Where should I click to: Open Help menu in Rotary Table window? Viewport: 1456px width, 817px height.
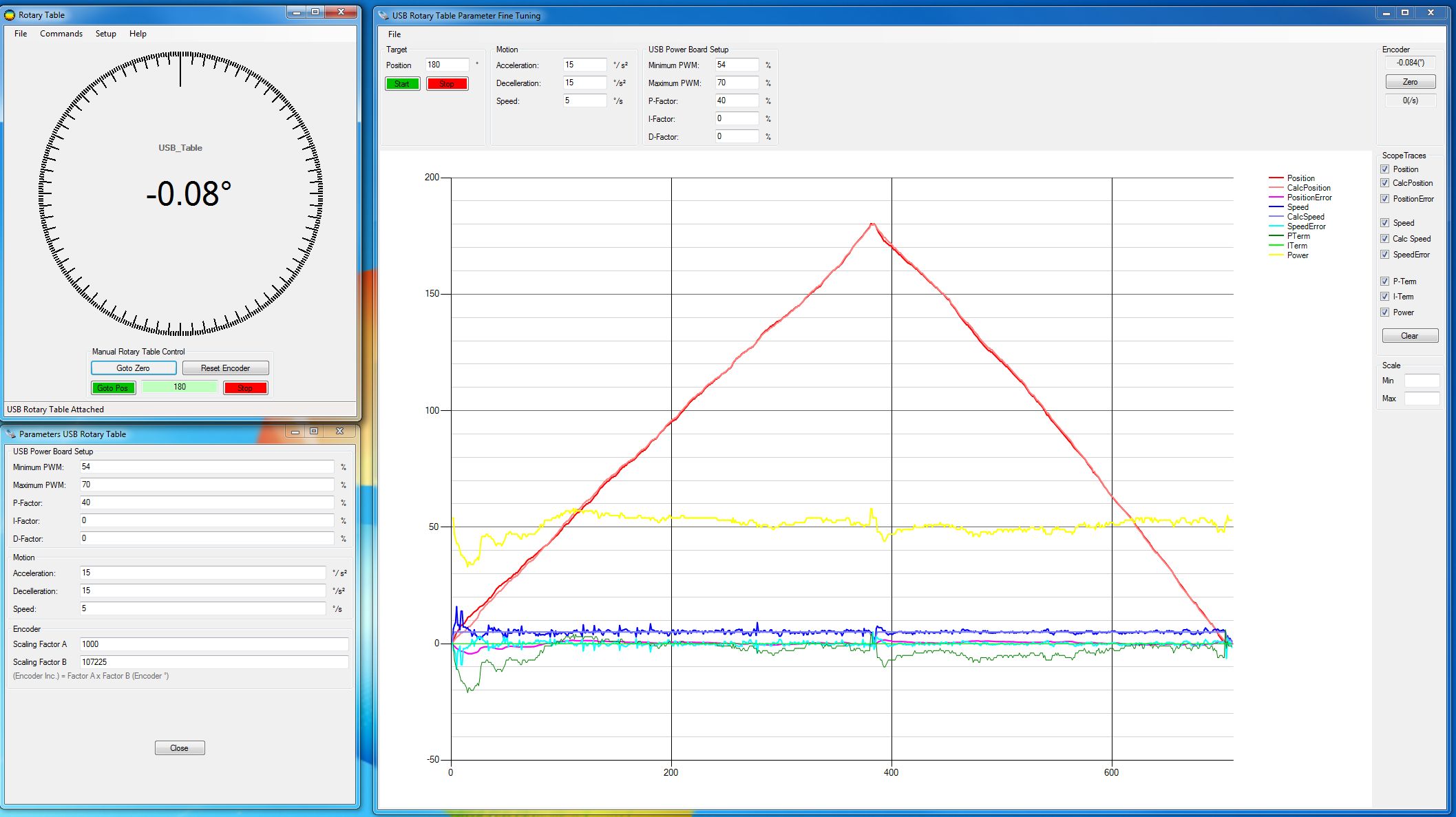138,34
